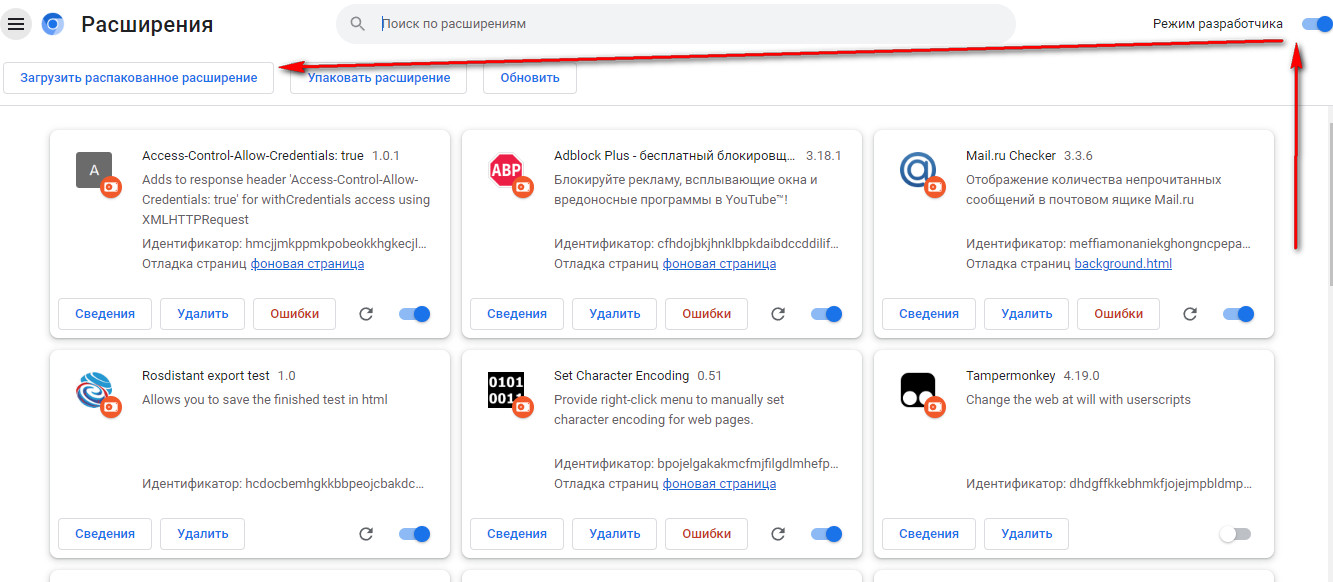
Task: Click Удалить for Rosdistant export test
Action: coord(203,534)
